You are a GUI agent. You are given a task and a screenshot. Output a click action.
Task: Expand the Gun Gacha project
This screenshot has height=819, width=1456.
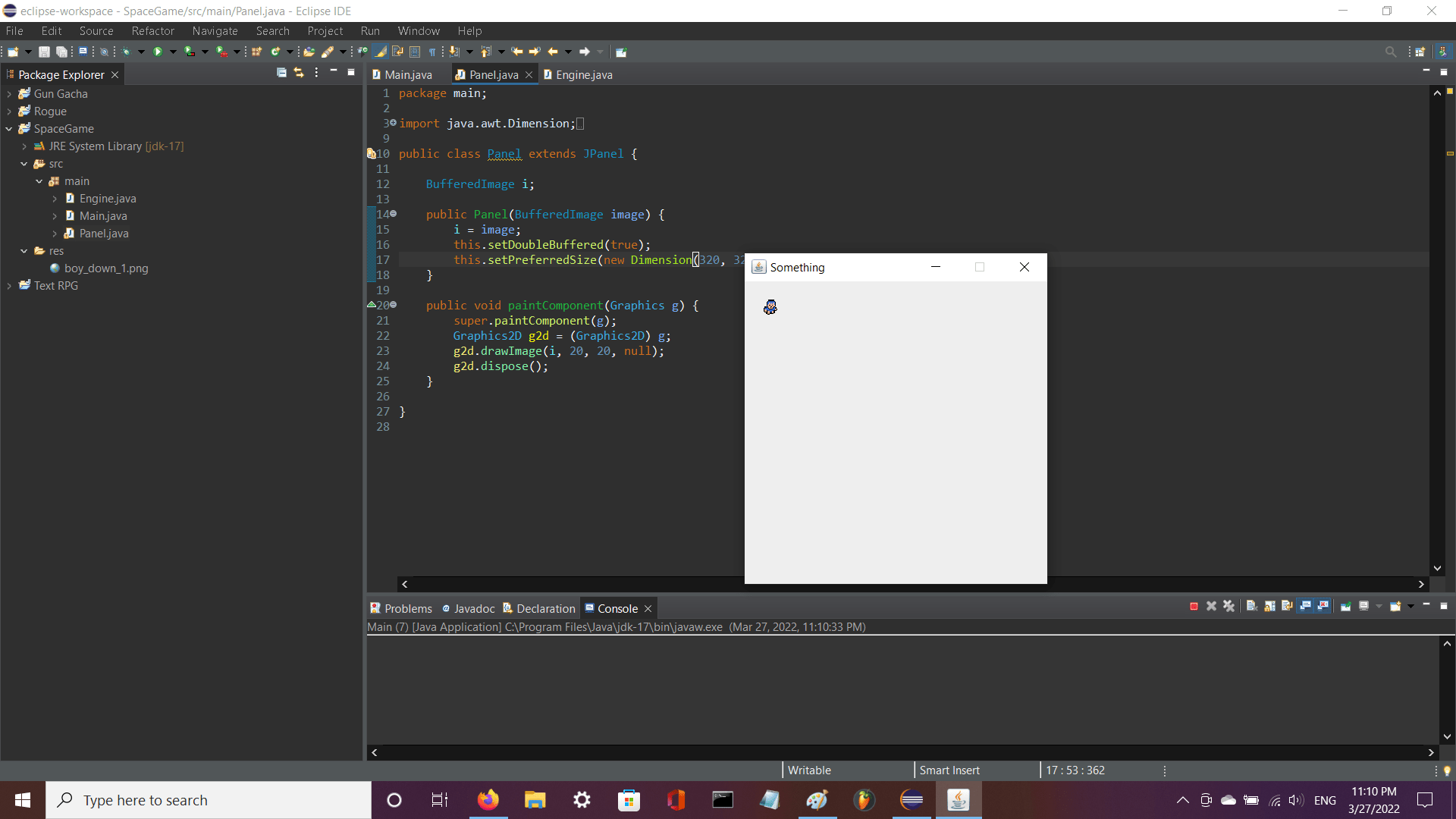coord(9,94)
